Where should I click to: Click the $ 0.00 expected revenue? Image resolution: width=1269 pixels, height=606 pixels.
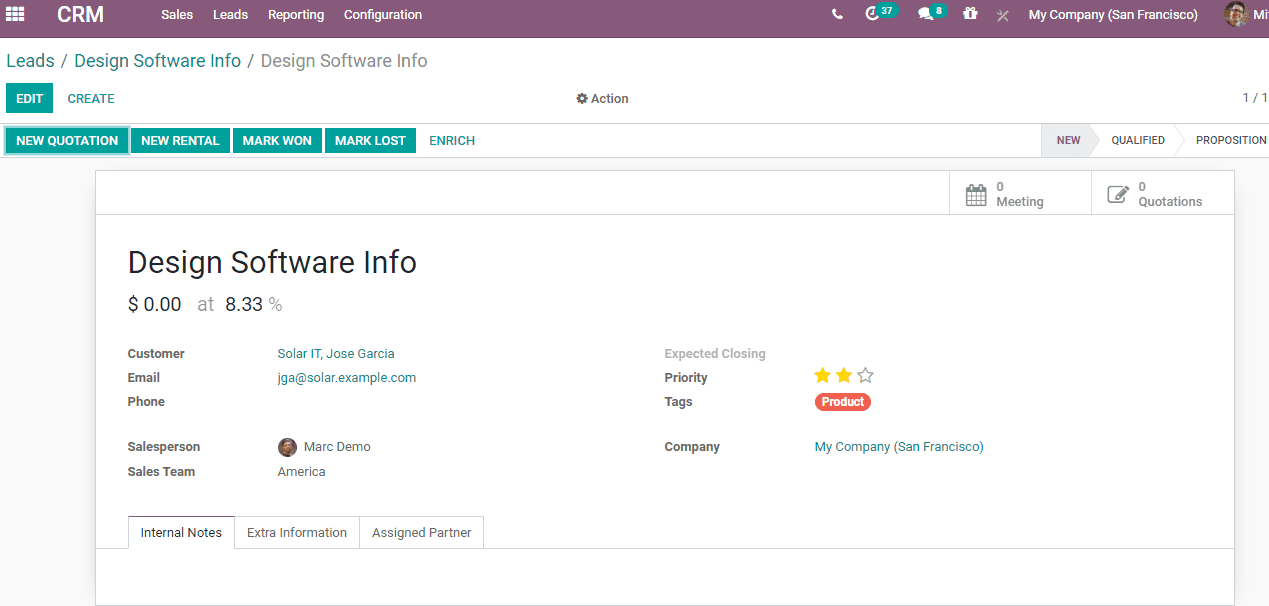click(155, 305)
